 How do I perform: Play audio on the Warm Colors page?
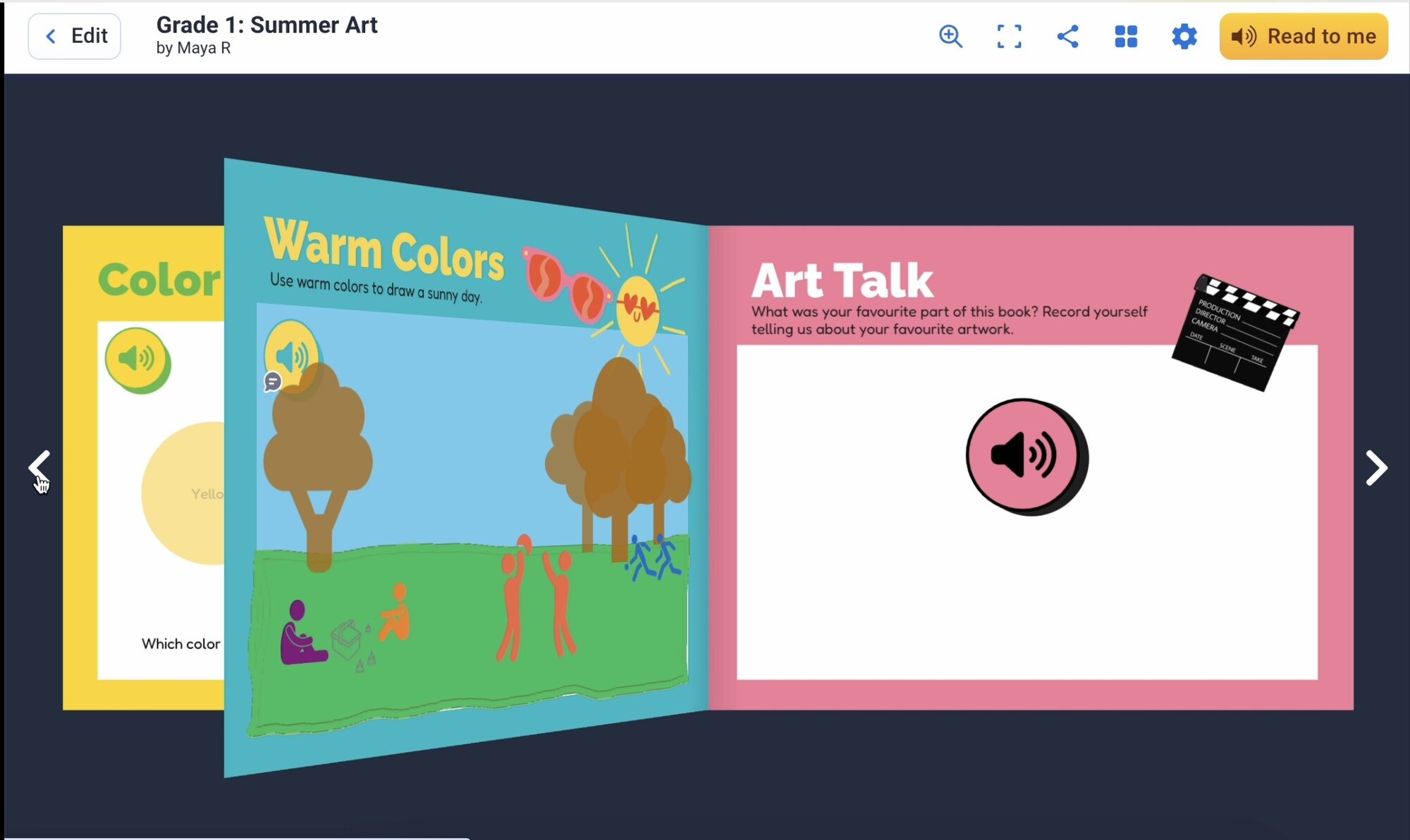click(x=292, y=356)
